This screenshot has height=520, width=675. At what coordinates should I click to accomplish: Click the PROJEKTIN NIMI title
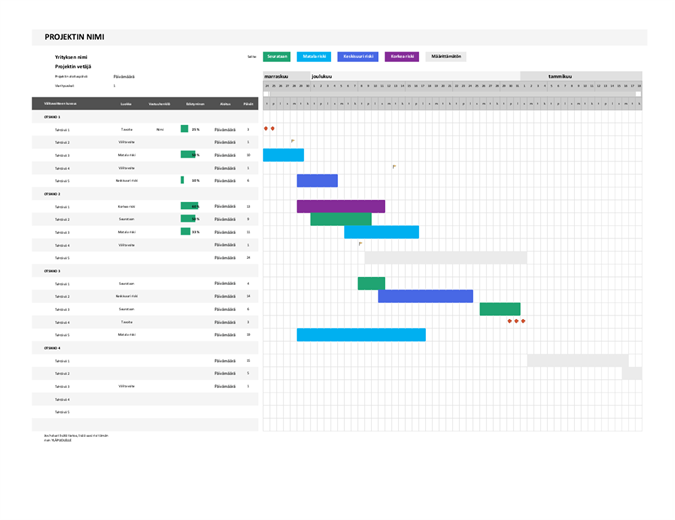(74, 37)
